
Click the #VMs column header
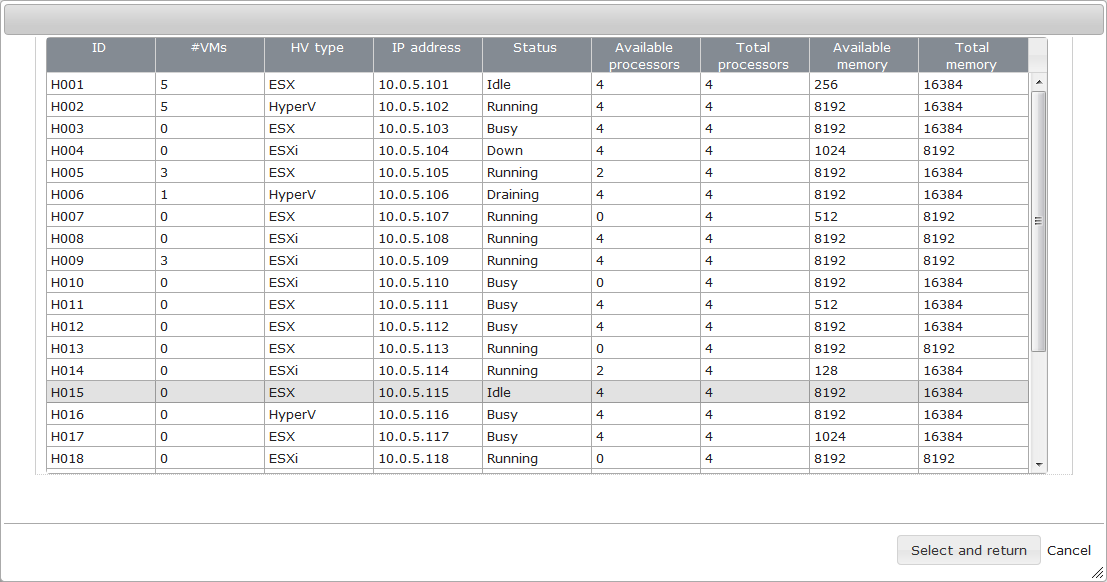click(x=210, y=55)
